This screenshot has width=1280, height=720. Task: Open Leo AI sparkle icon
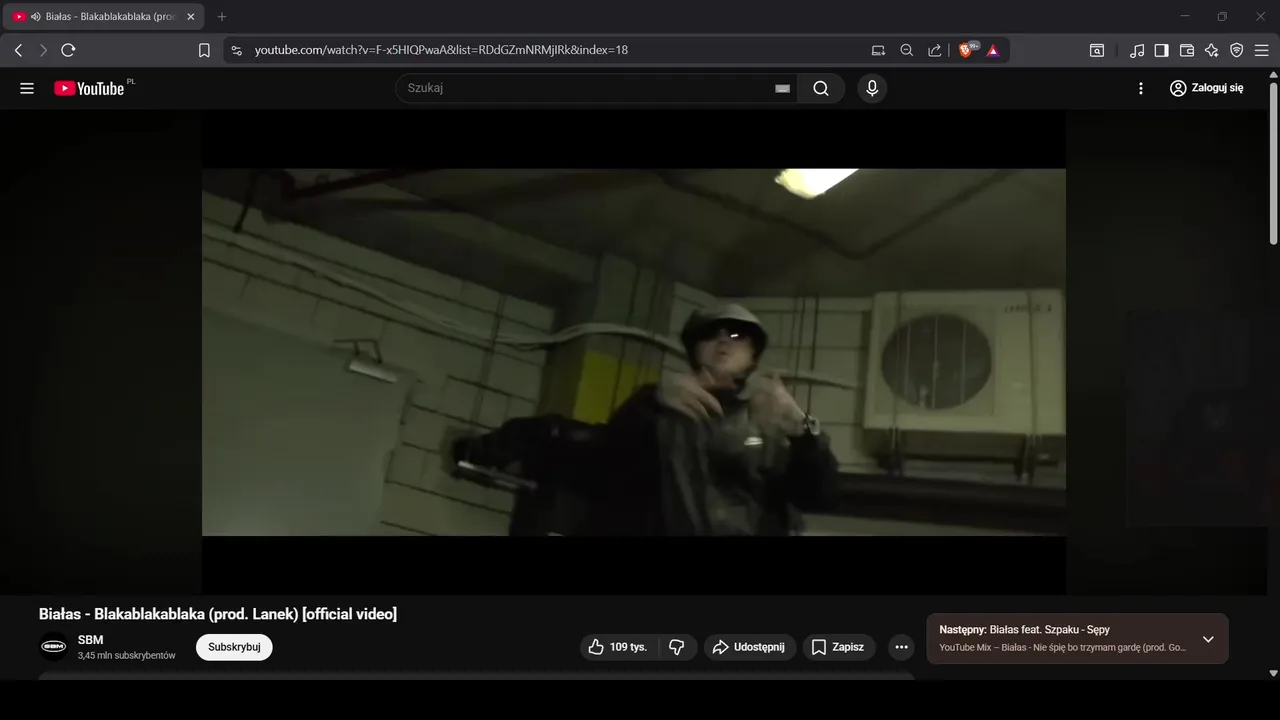click(1212, 50)
